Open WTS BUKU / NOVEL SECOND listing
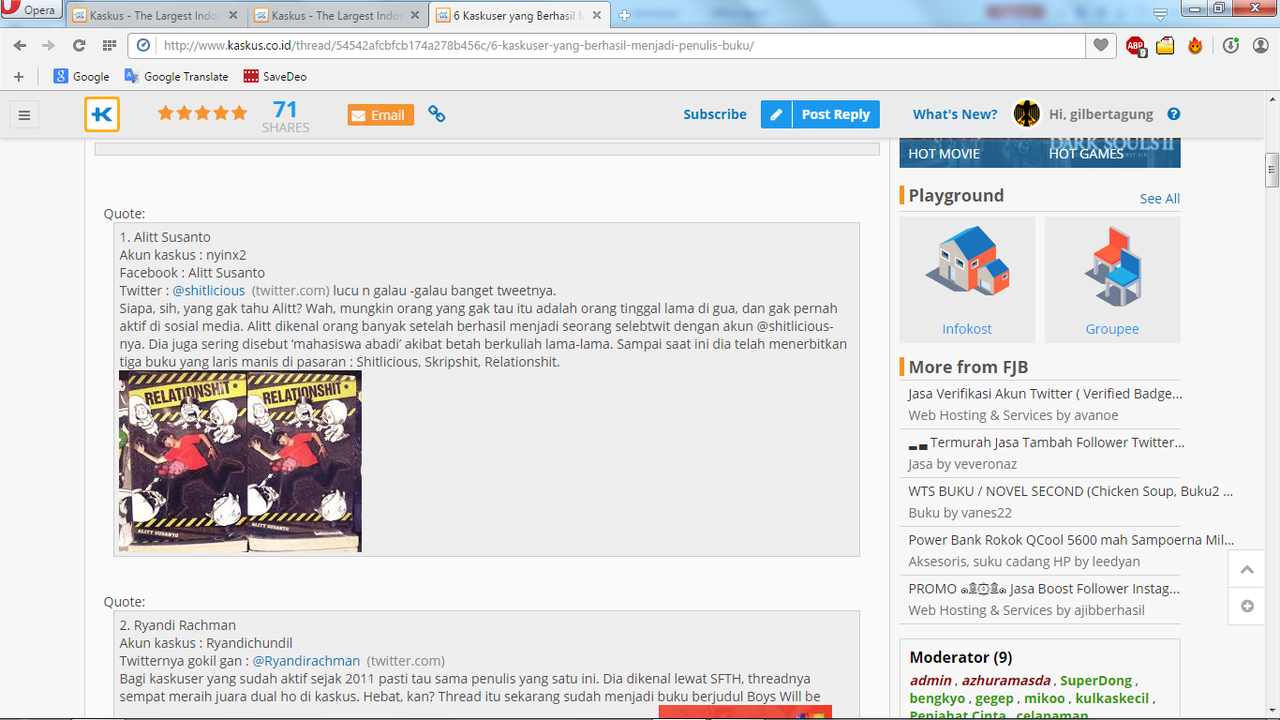This screenshot has width=1280, height=720. (1070, 491)
